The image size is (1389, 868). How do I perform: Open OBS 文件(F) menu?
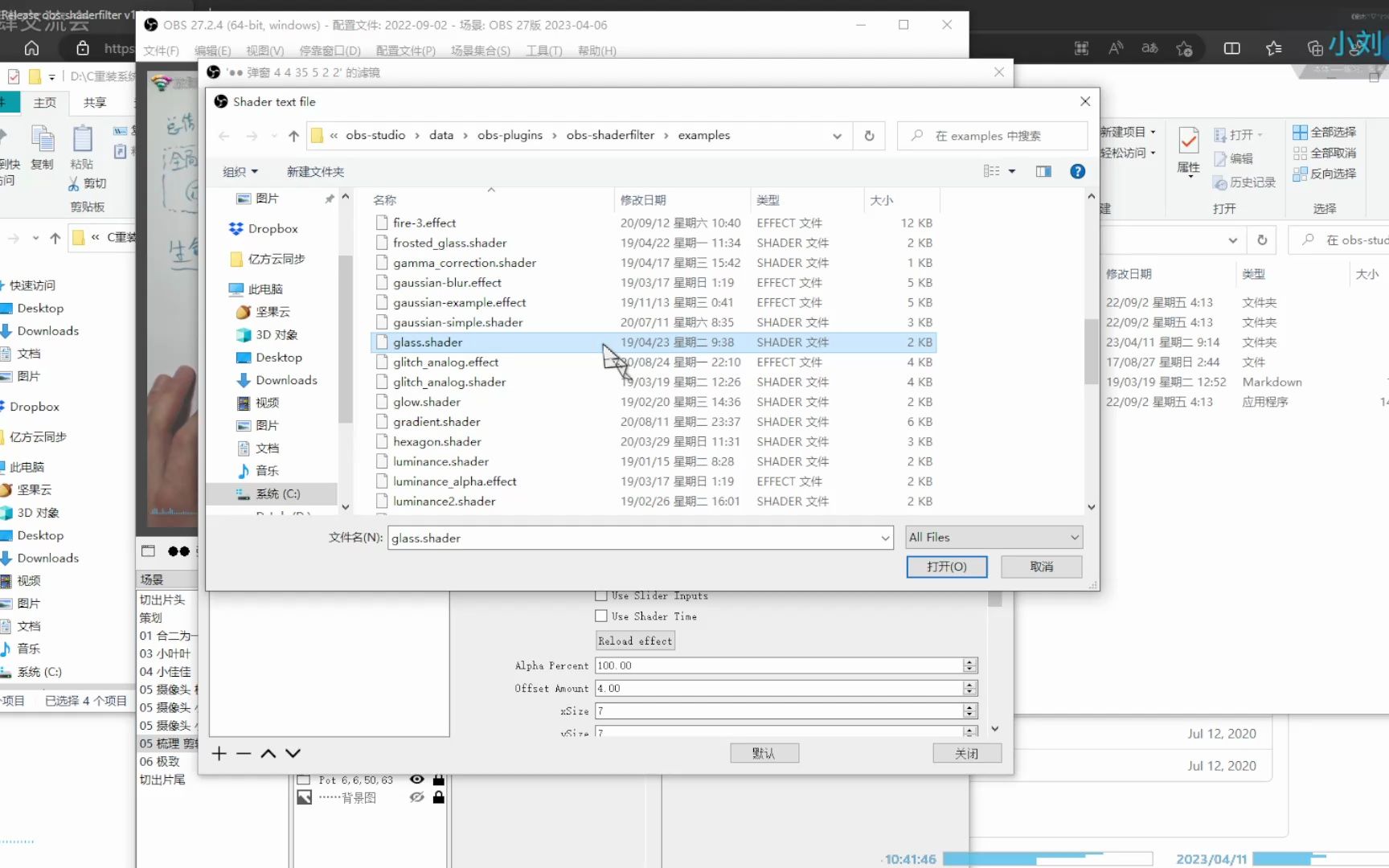[x=161, y=51]
